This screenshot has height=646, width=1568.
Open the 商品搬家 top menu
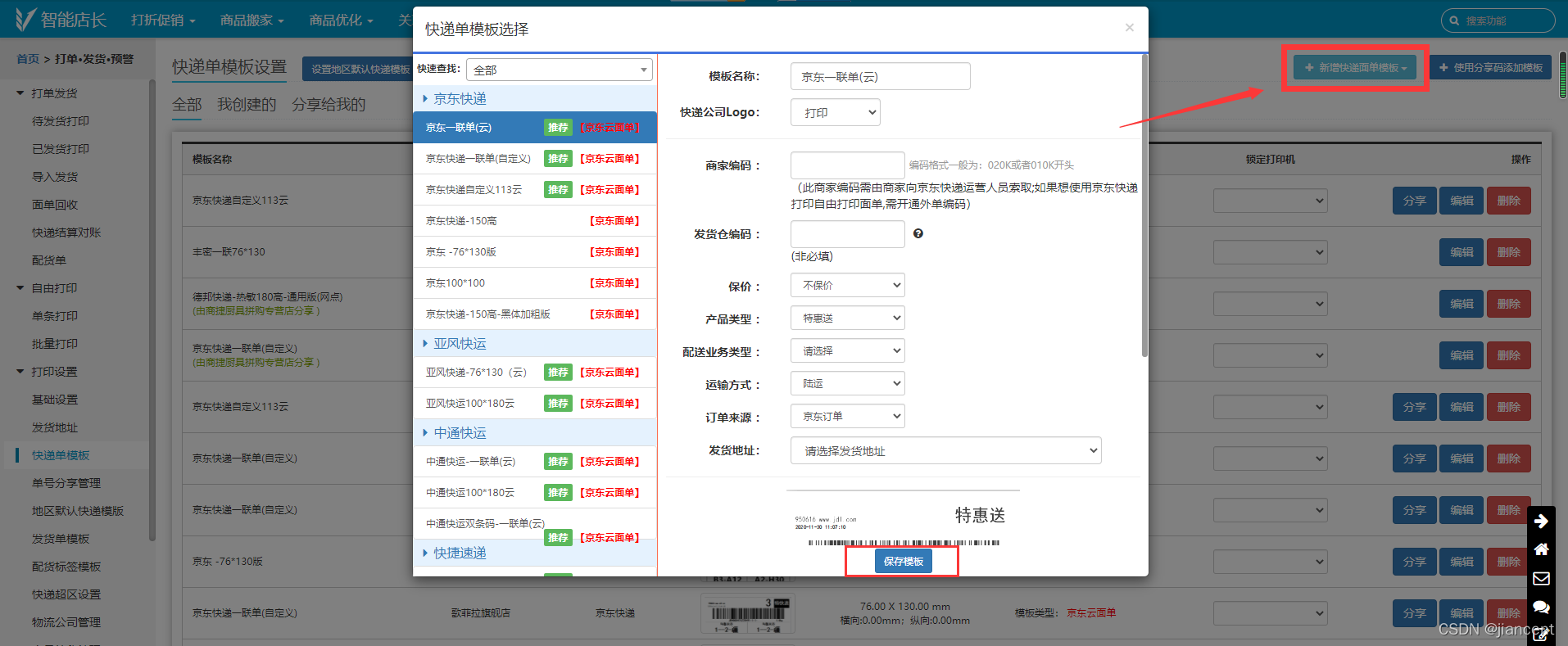click(252, 20)
